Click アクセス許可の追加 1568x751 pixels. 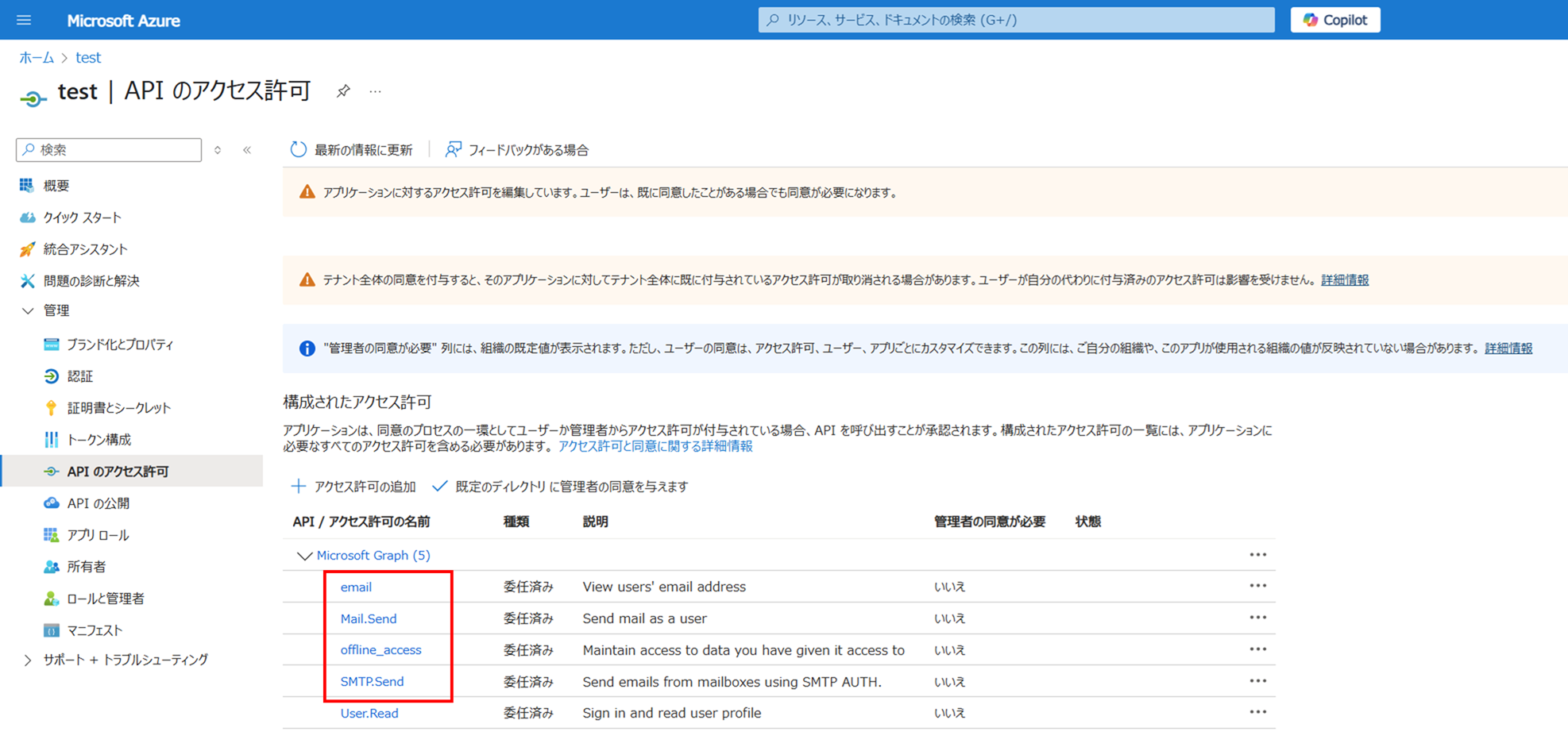tap(353, 486)
